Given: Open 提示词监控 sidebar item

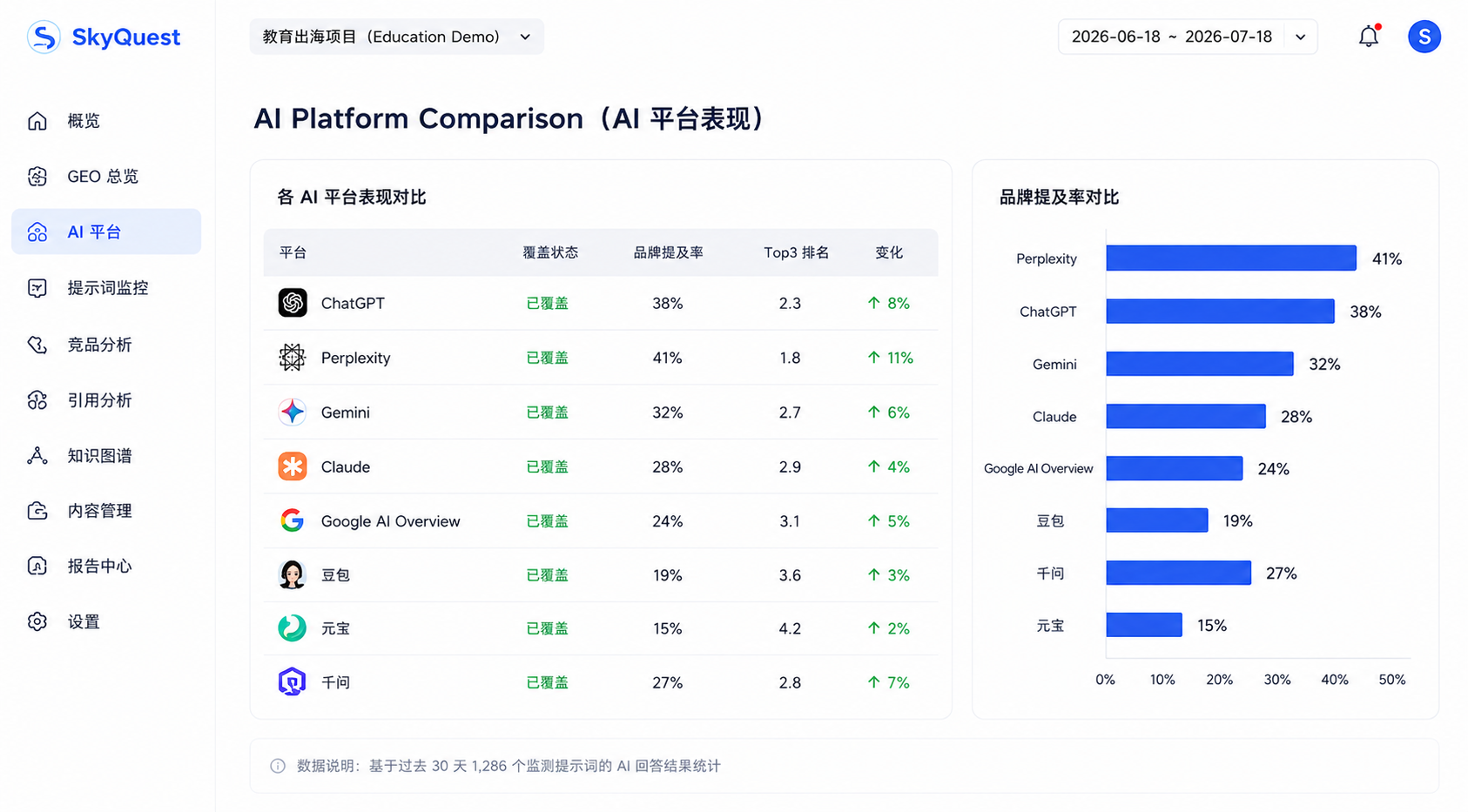Looking at the screenshot, I should click(x=106, y=288).
